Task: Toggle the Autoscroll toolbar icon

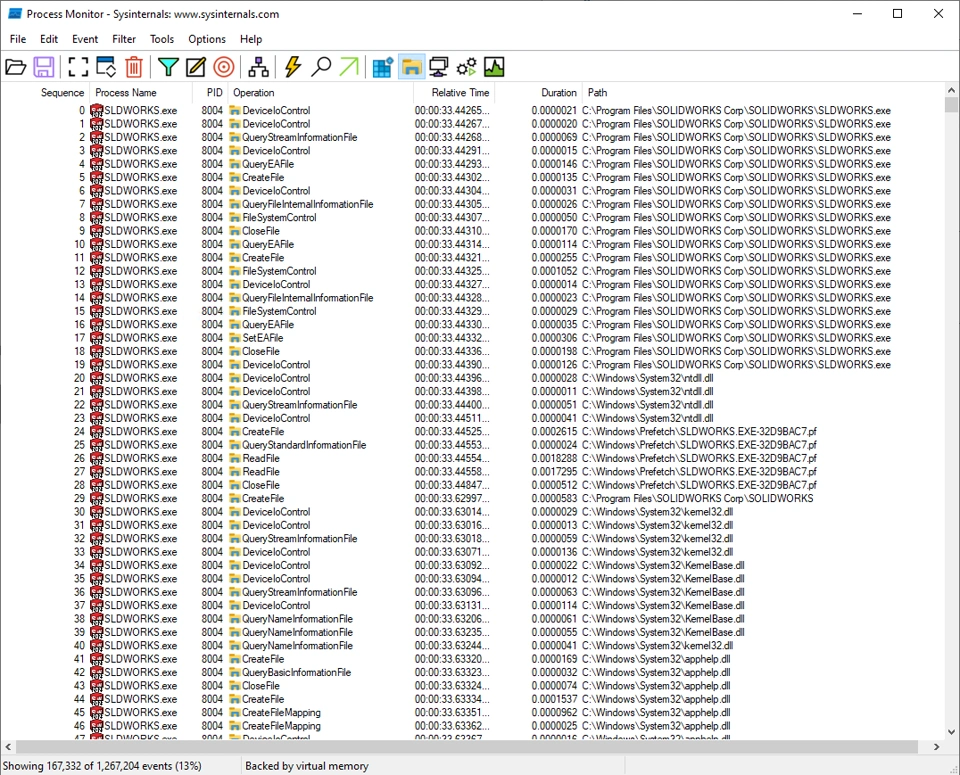Action: pyautogui.click(x=106, y=67)
